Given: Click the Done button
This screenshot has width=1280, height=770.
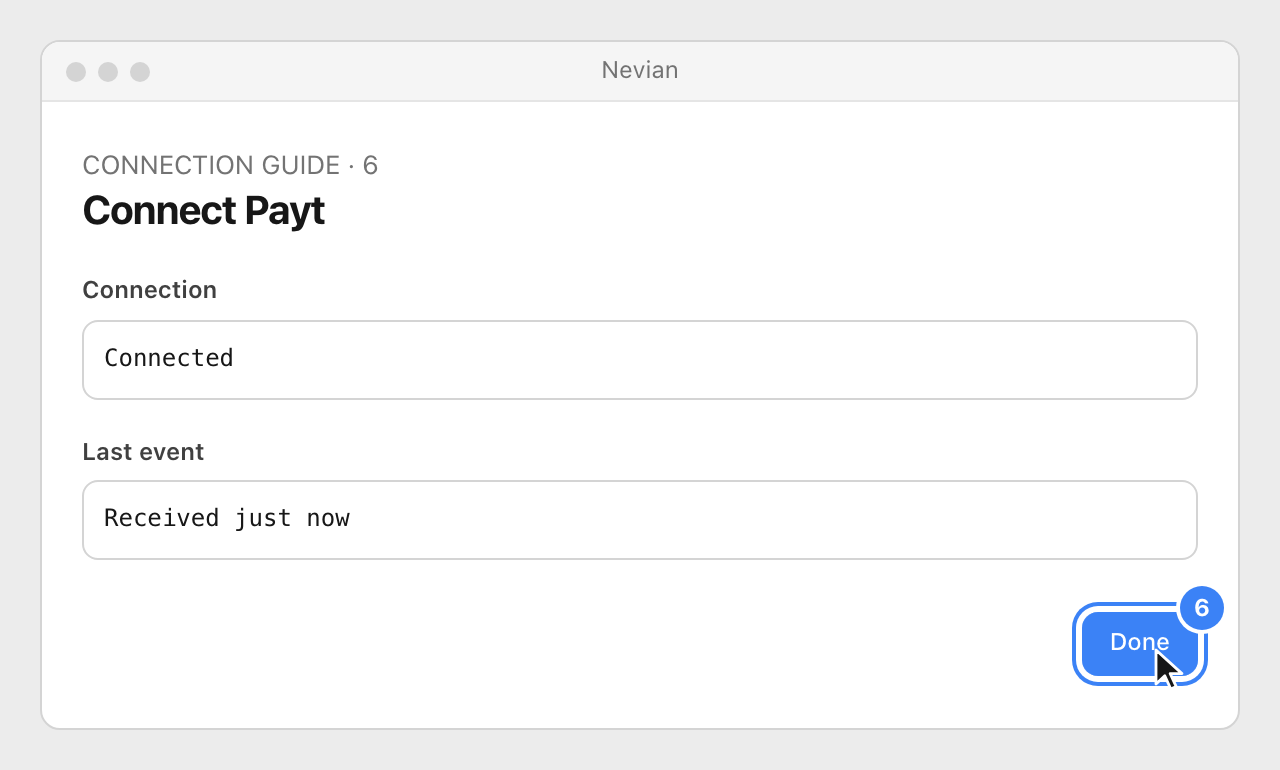Looking at the screenshot, I should (x=1140, y=644).
